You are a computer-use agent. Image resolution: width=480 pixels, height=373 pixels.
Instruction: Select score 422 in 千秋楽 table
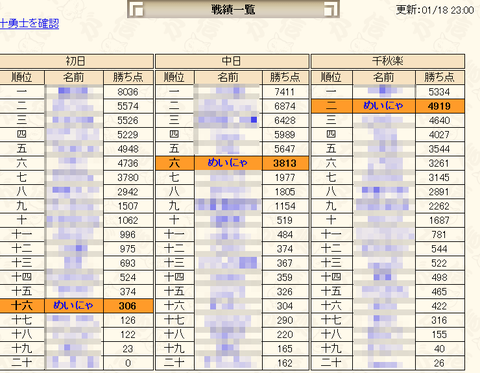(439, 306)
